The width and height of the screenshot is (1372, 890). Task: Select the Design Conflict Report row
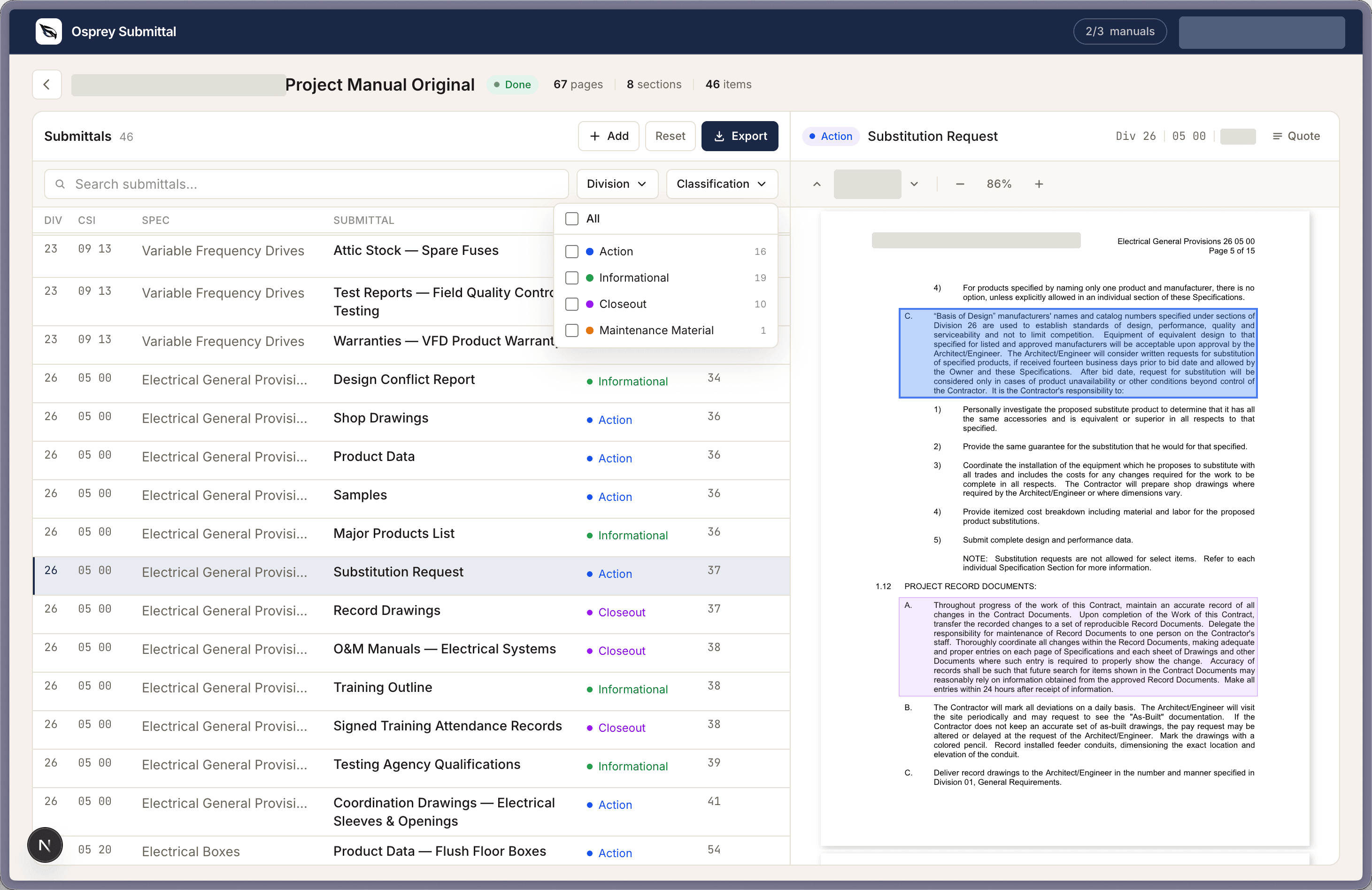click(x=411, y=384)
